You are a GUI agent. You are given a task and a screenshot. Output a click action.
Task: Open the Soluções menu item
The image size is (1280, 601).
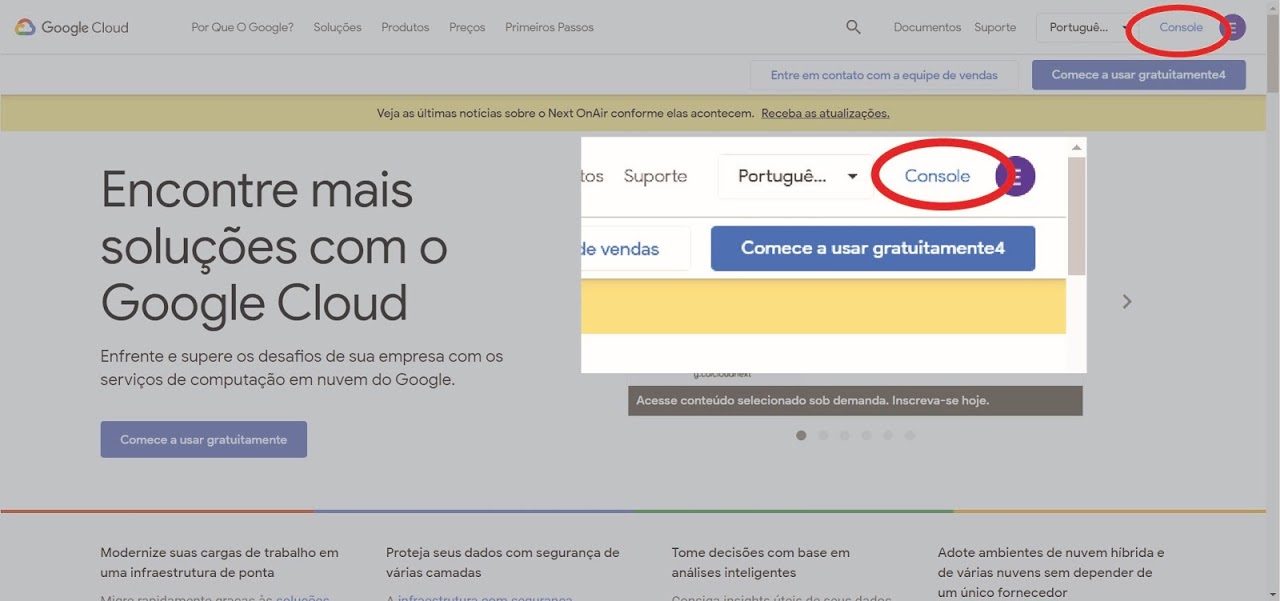337,28
